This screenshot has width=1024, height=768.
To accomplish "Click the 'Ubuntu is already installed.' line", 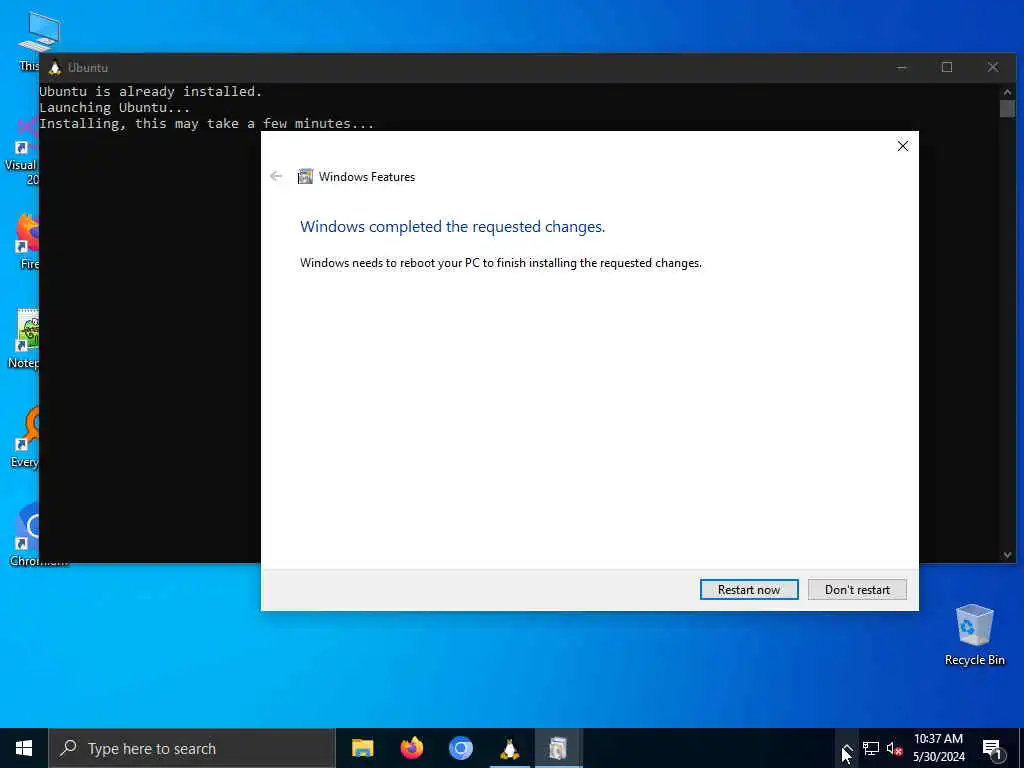I will pos(151,91).
